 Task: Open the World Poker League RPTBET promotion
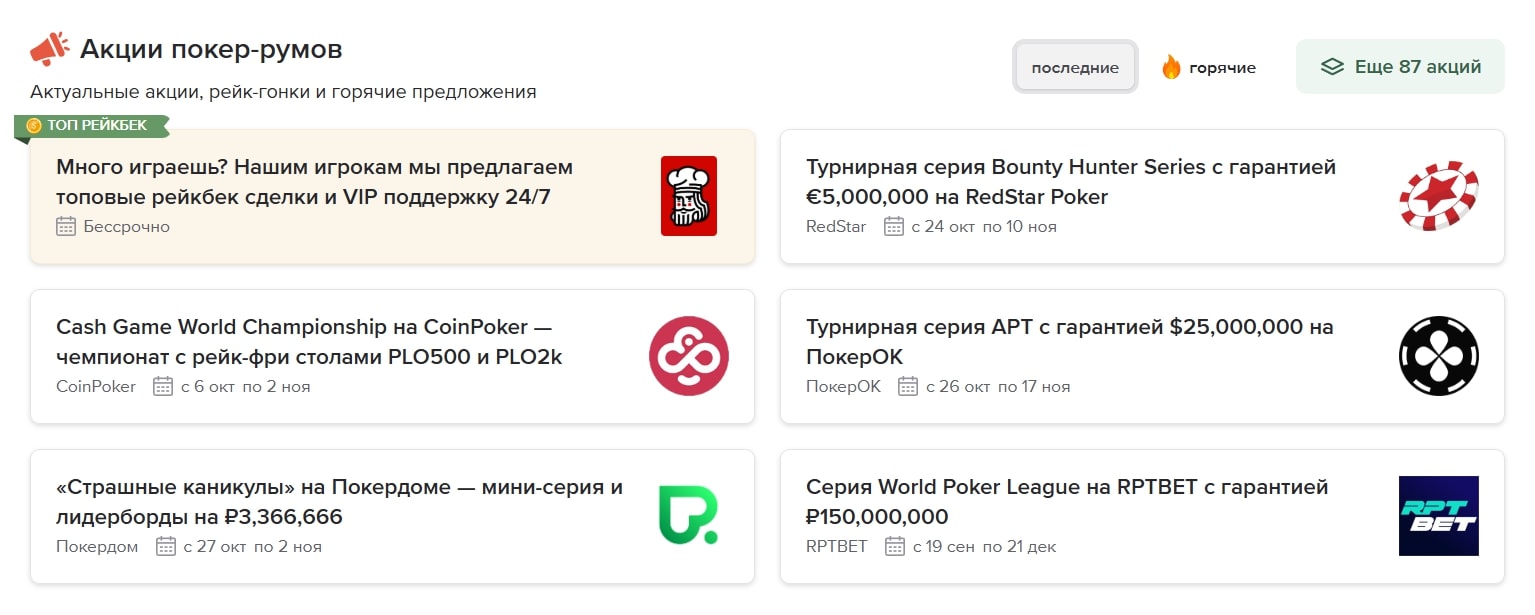coord(1066,501)
